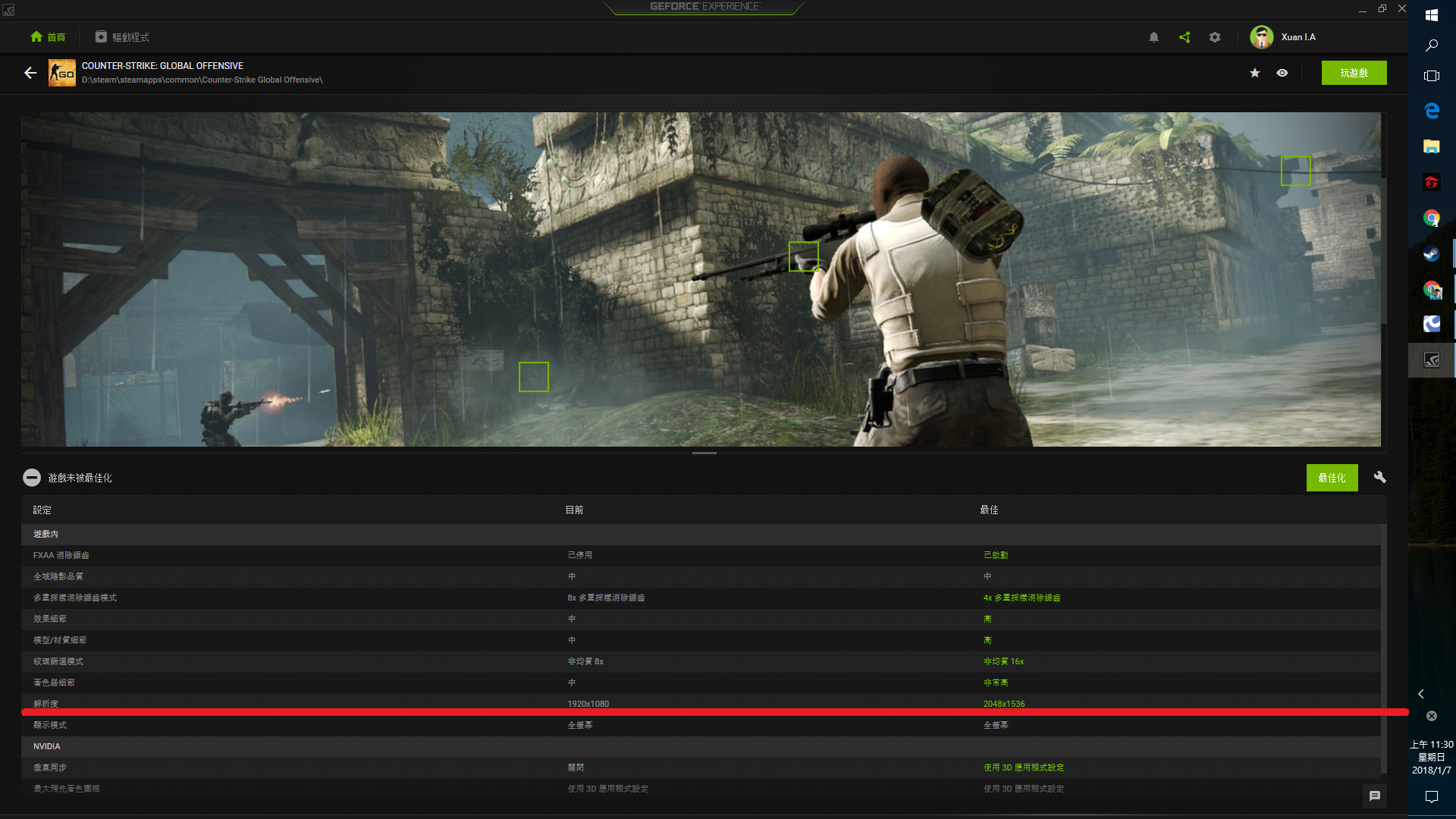
Task: Select the 垂直同步 setting row
Action: tap(701, 767)
